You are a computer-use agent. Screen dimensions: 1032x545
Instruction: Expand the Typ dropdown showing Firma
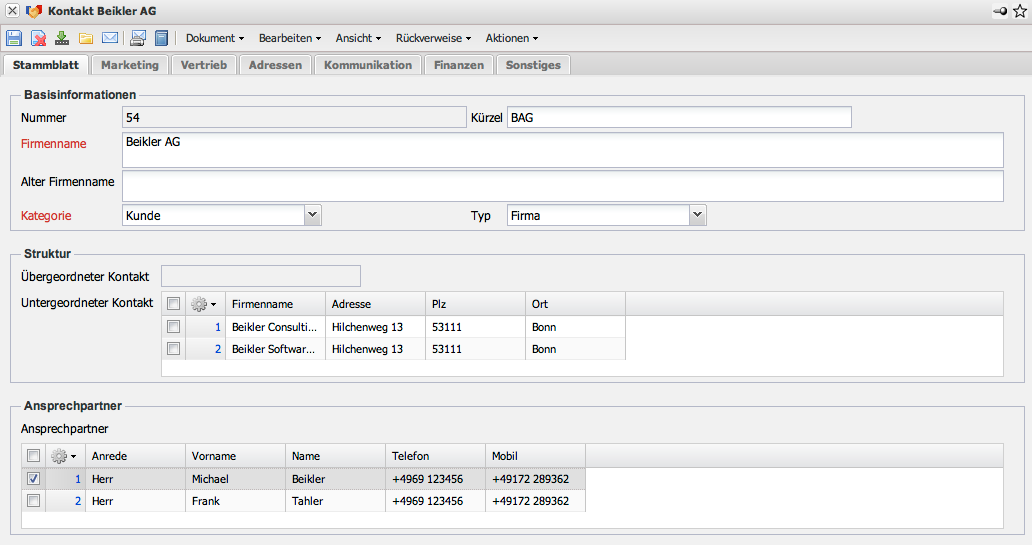pos(697,215)
